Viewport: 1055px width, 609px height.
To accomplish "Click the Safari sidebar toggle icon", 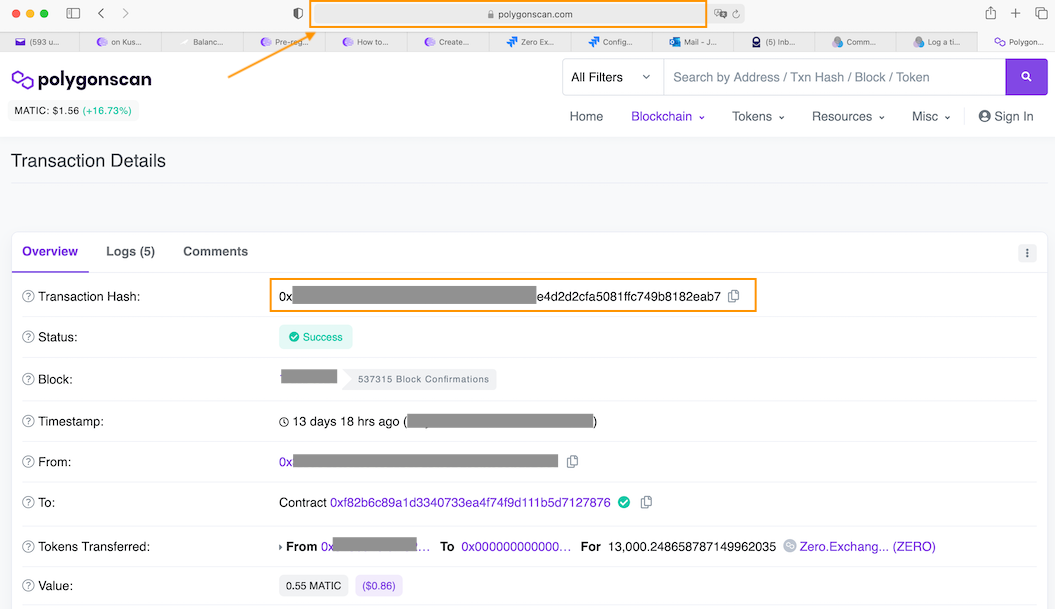I will point(73,13).
